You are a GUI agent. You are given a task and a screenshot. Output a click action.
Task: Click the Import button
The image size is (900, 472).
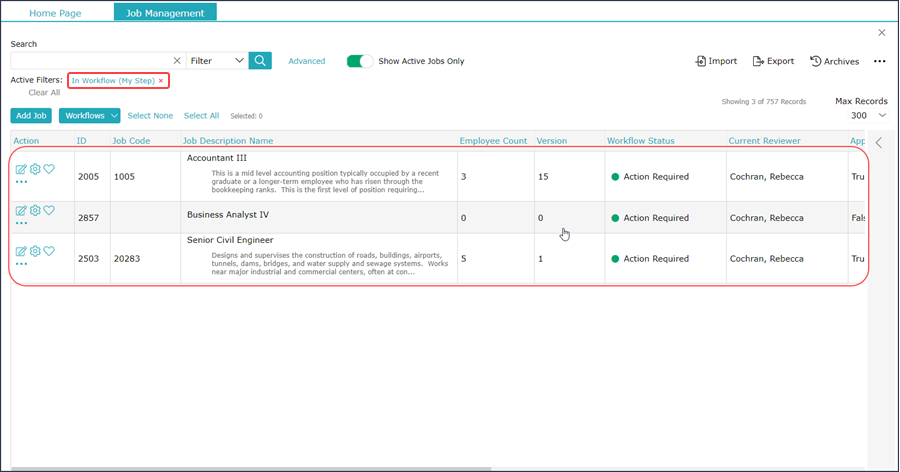[716, 61]
